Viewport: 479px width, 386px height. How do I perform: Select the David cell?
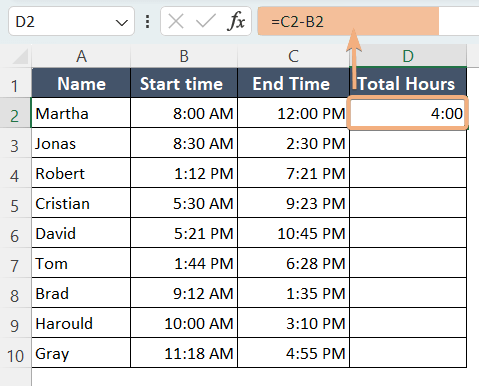pyautogui.click(x=81, y=233)
